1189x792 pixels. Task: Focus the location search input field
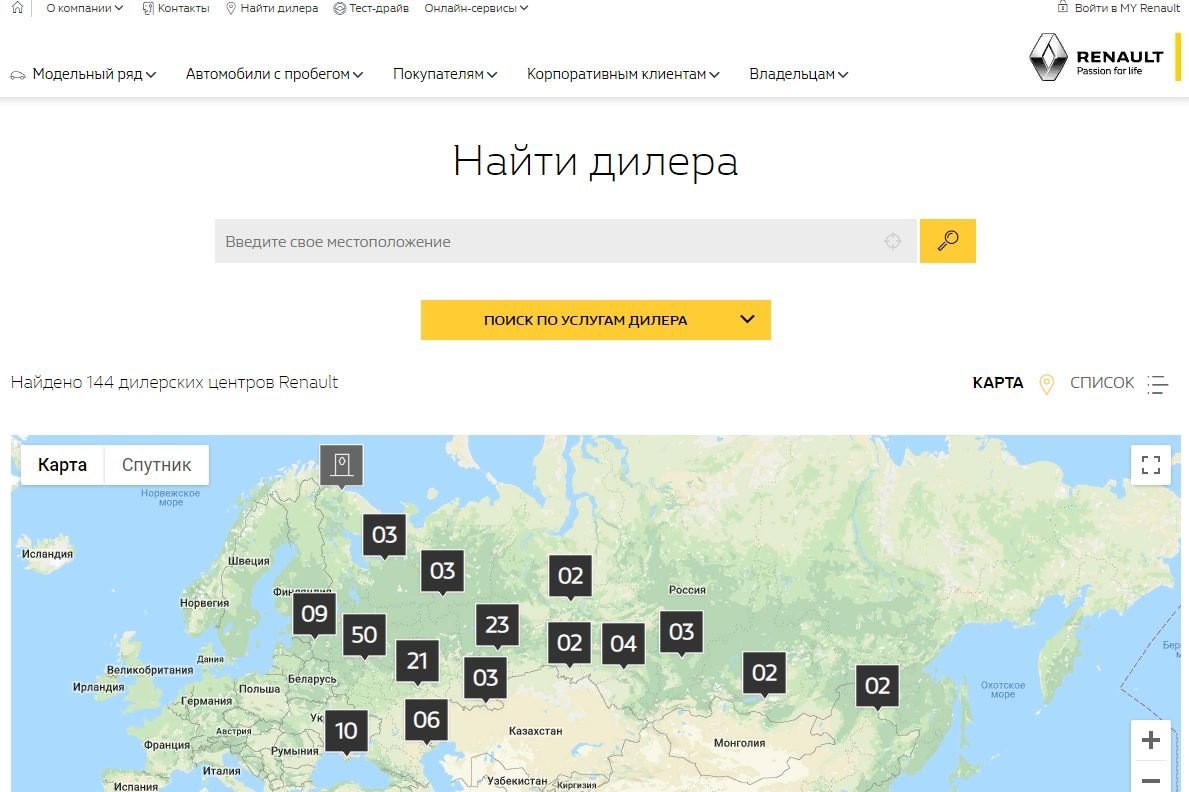tap(565, 241)
